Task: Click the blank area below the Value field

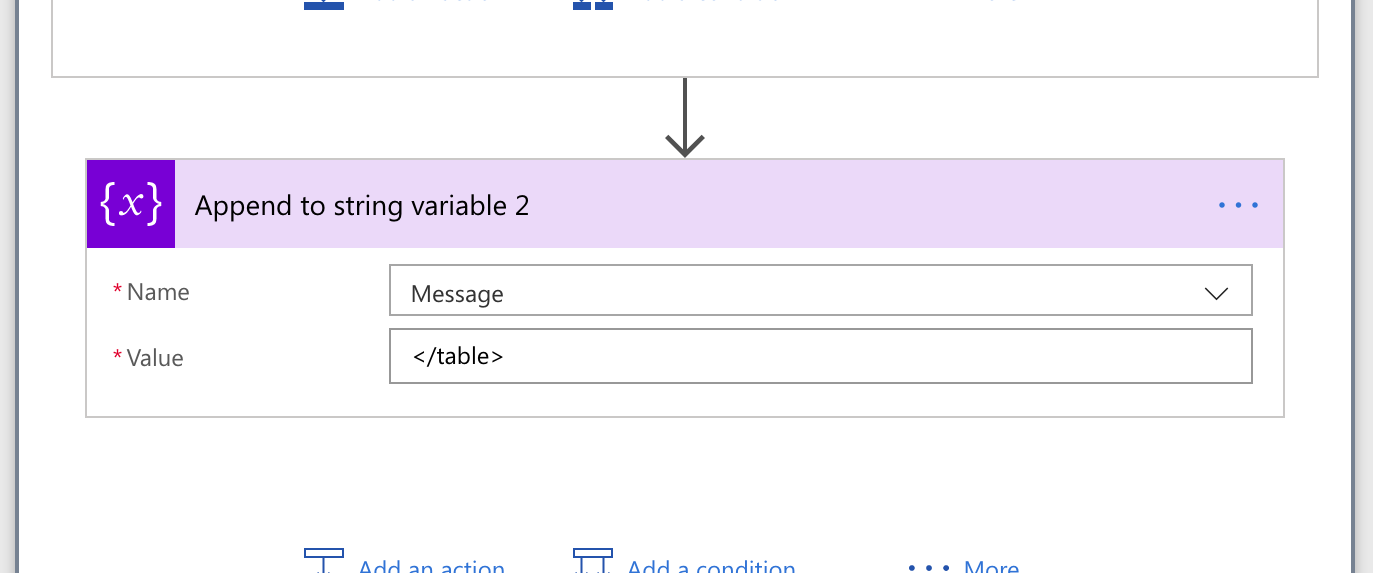Action: pos(685,400)
